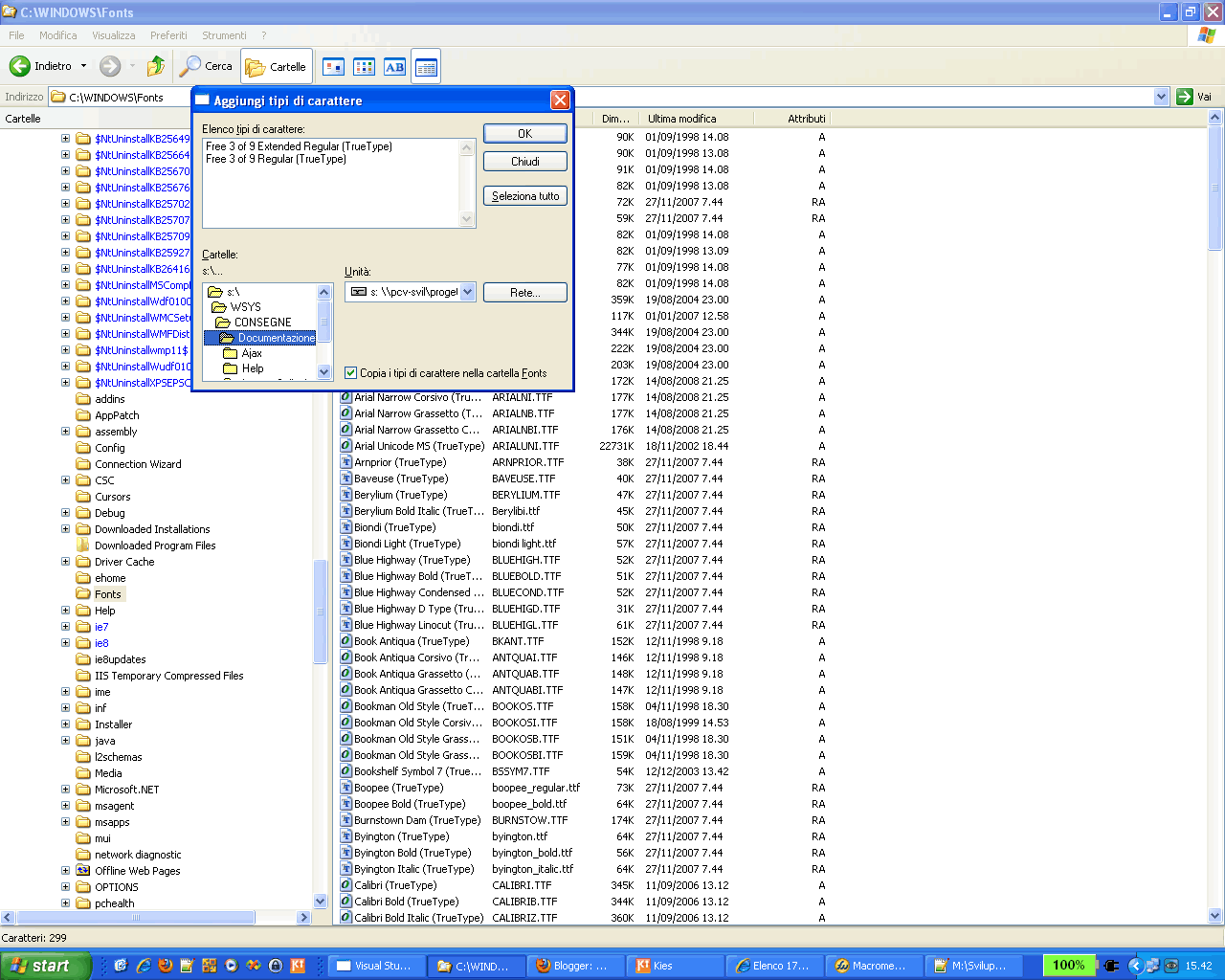Click the green up-one-folder icon

pos(155,66)
